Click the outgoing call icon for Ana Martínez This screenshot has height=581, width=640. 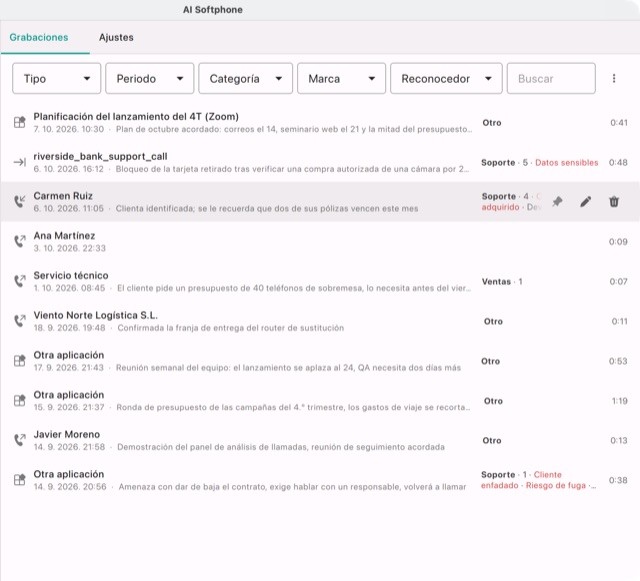coord(20,241)
